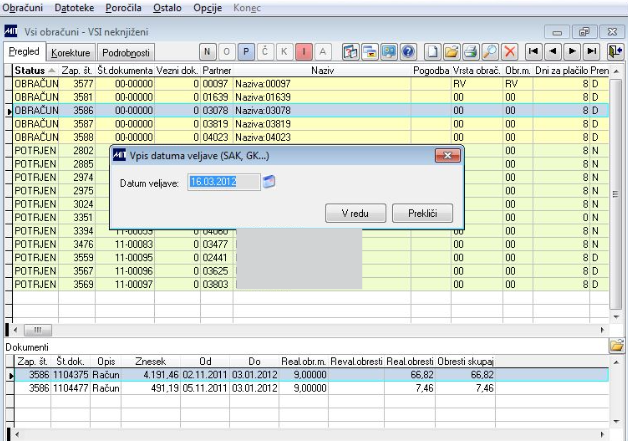Image resolution: width=628 pixels, height=441 pixels.
Task: Confirm the date with V redu button
Action: point(355,213)
